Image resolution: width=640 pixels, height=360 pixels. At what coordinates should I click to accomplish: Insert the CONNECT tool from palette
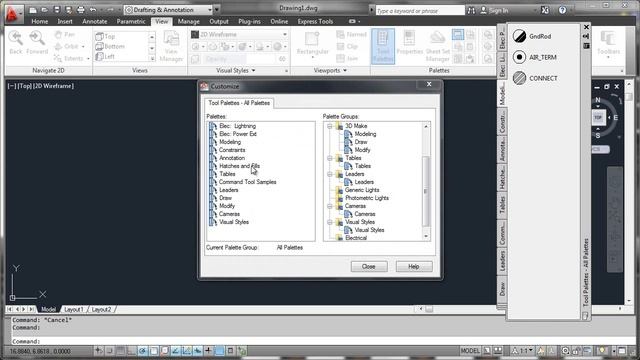(535, 78)
